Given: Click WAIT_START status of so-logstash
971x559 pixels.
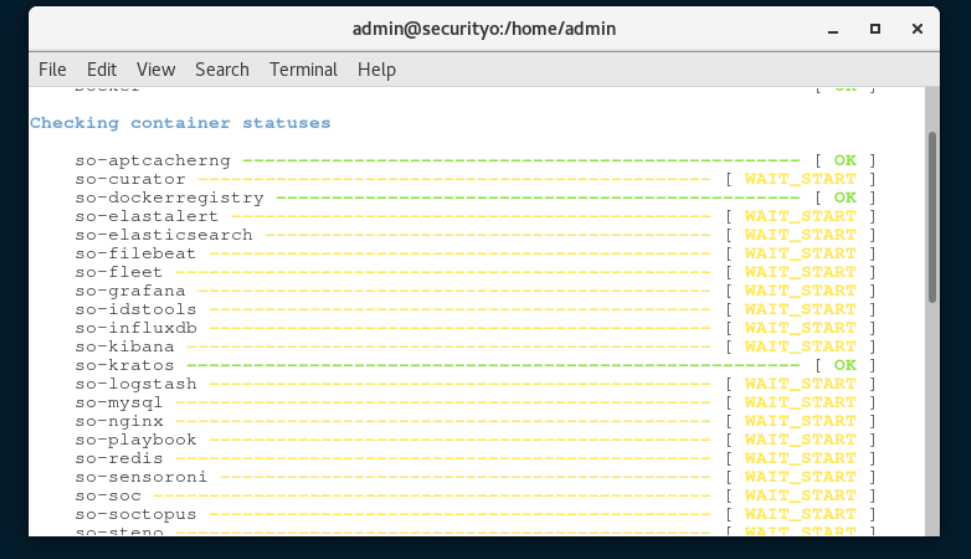Looking at the screenshot, I should (800, 383).
